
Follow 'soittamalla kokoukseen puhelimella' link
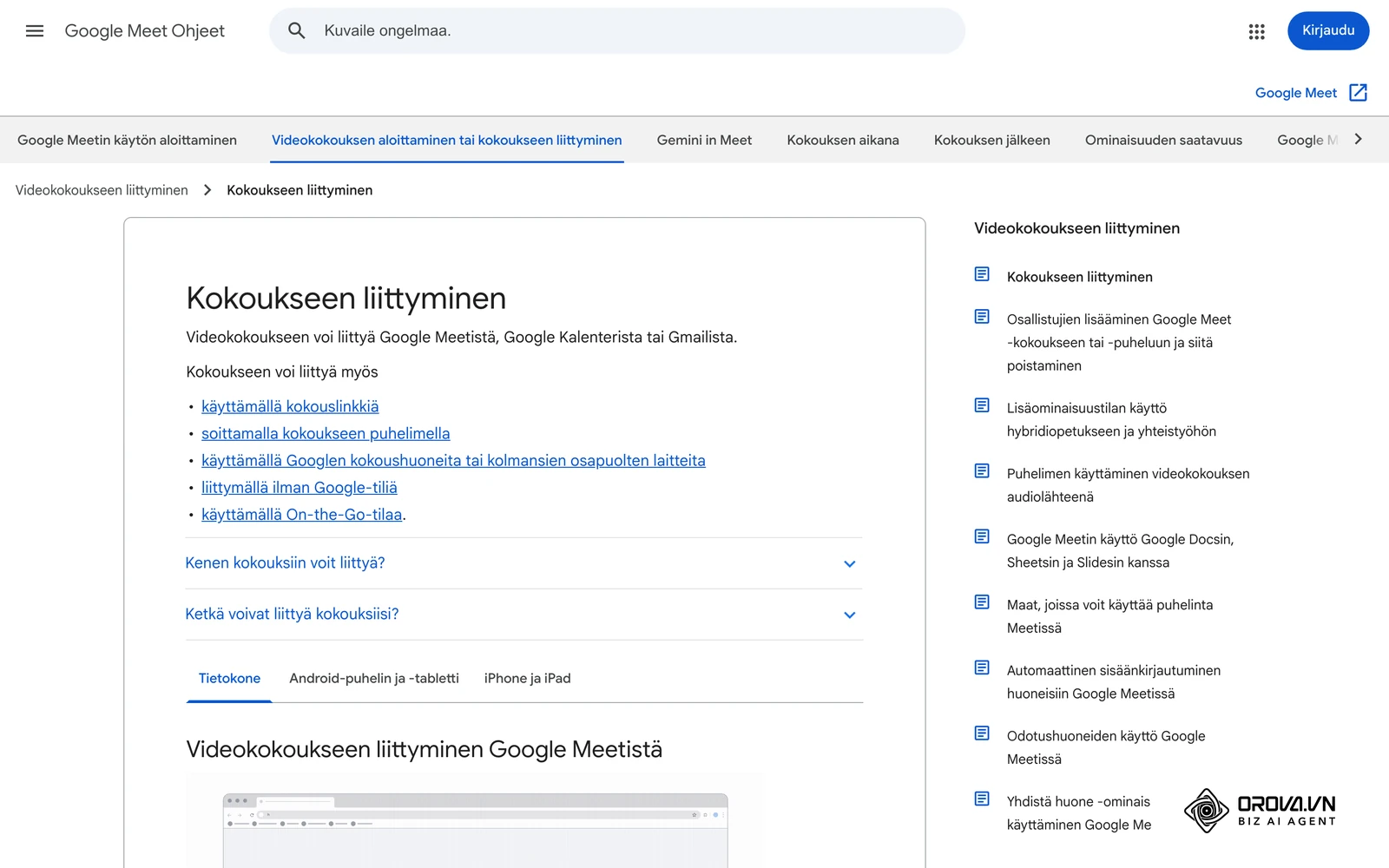[326, 433]
